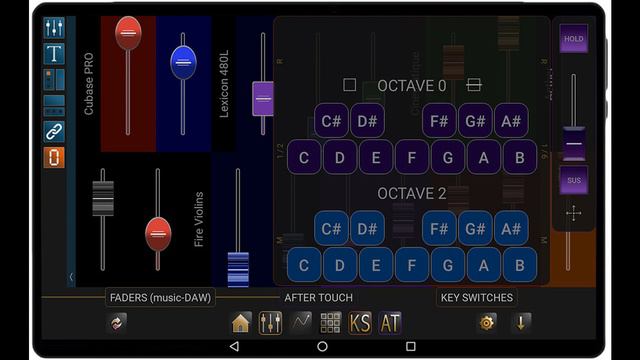
Task: Click the blue oval fader knob
Action: pyautogui.click(x=183, y=62)
